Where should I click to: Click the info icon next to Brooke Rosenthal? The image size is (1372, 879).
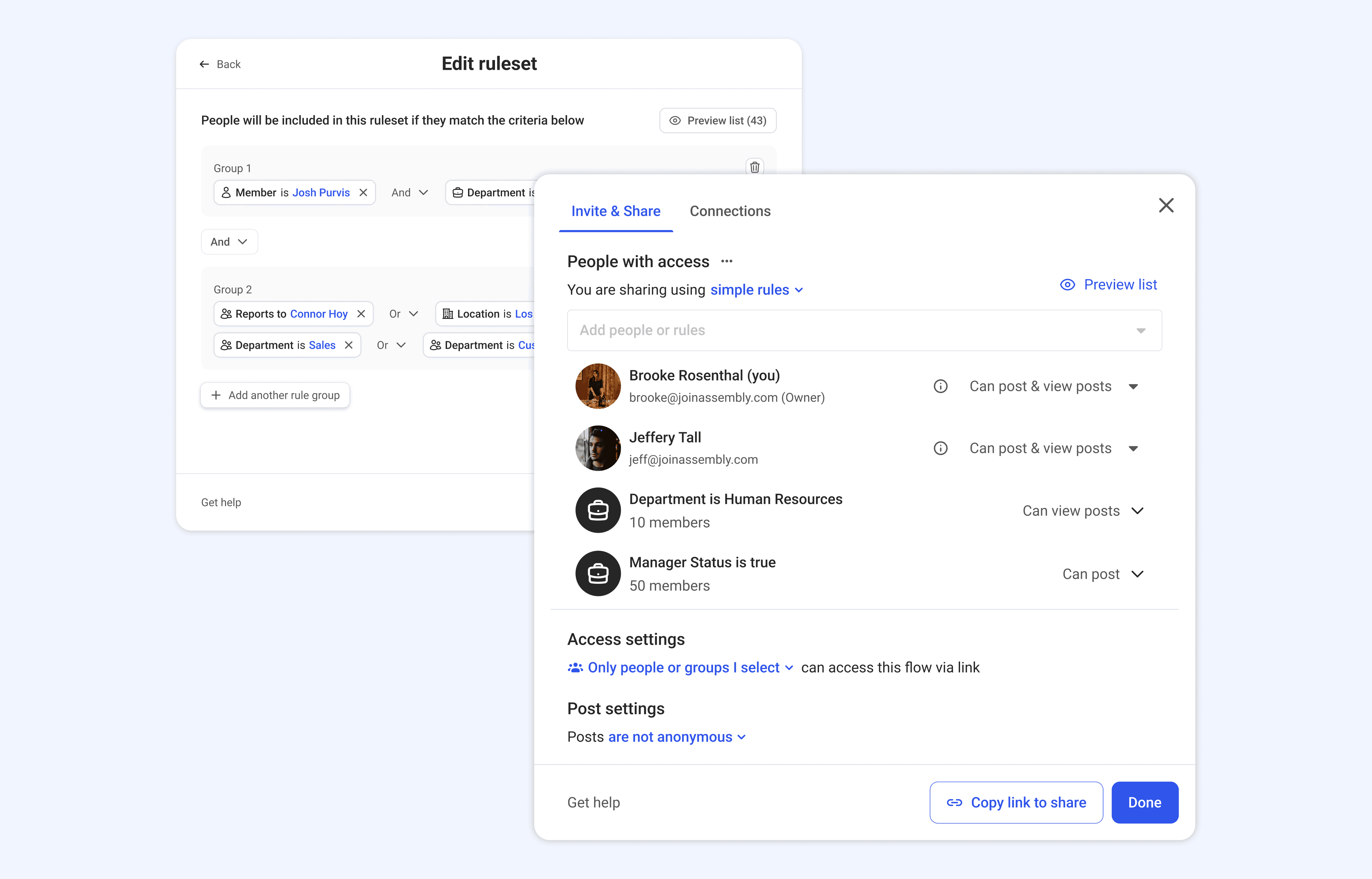(x=940, y=386)
